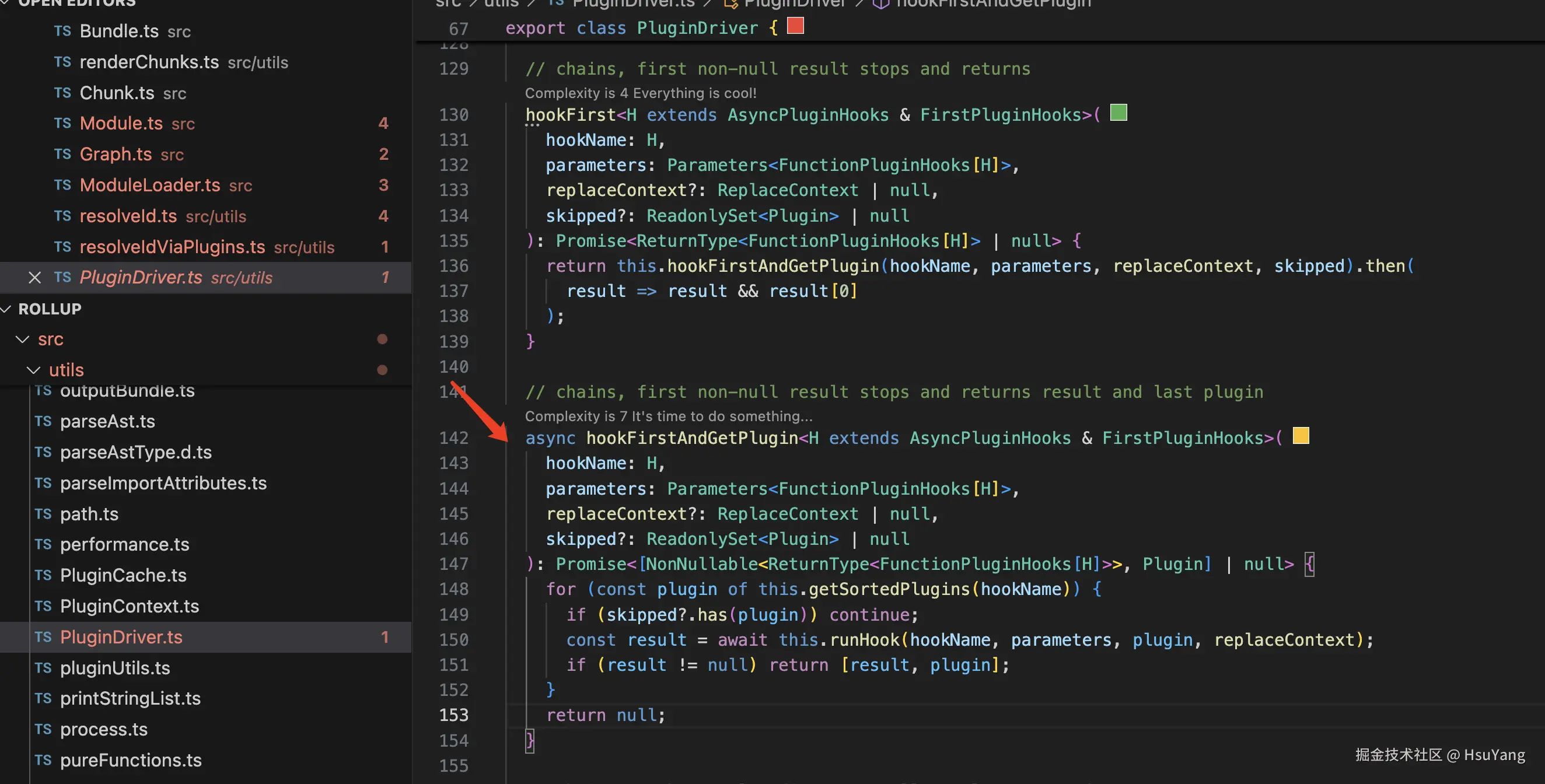This screenshot has height=784, width=1545.
Task: Open renderChunks.ts in open editors
Action: coord(149,62)
